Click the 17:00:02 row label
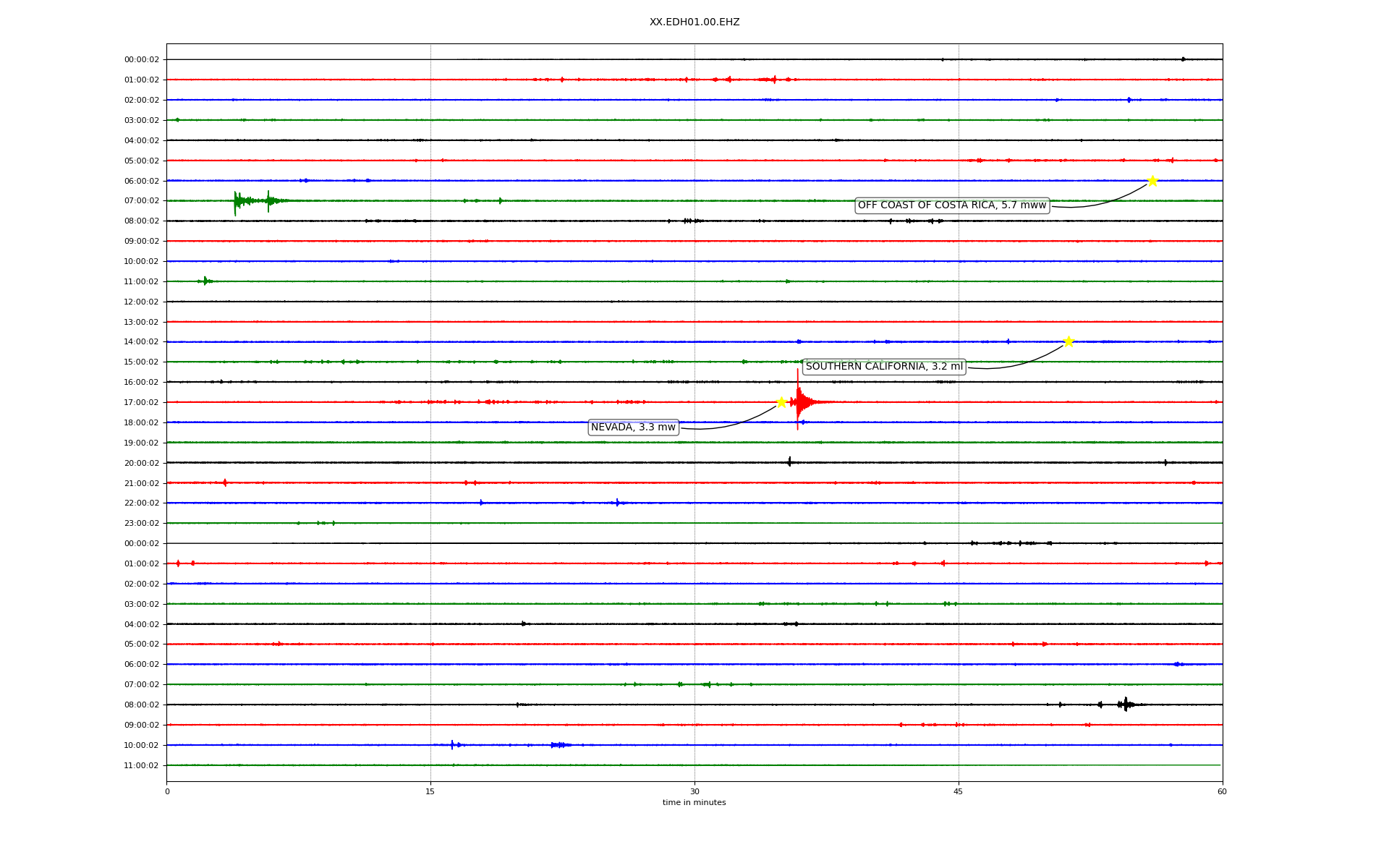 click(142, 402)
